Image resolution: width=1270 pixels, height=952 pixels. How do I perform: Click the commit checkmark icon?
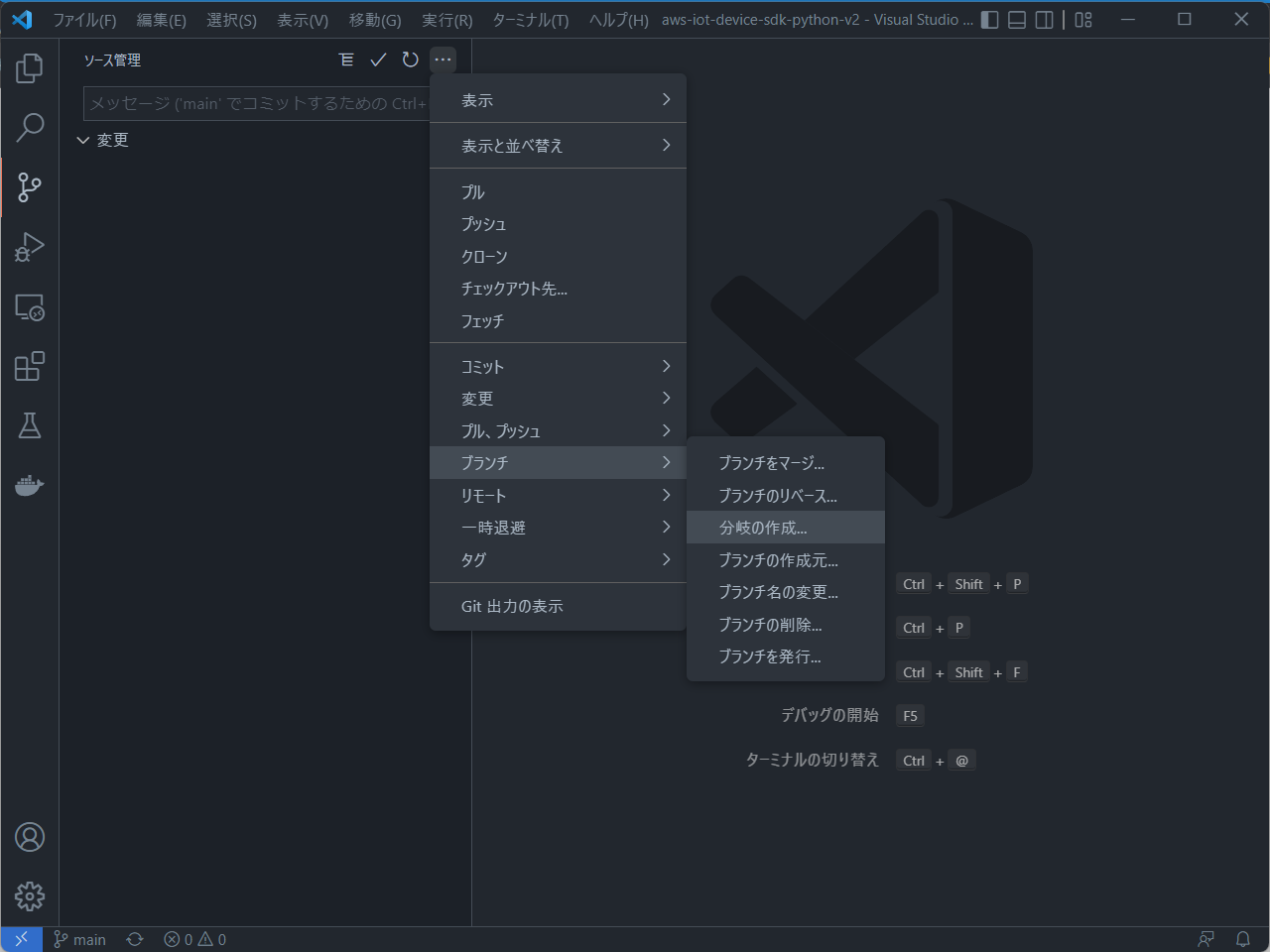click(378, 59)
